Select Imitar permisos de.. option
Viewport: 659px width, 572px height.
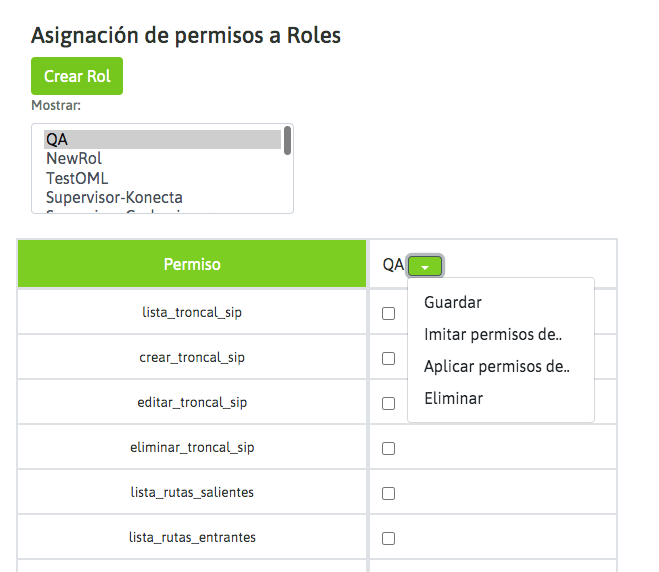(x=493, y=335)
